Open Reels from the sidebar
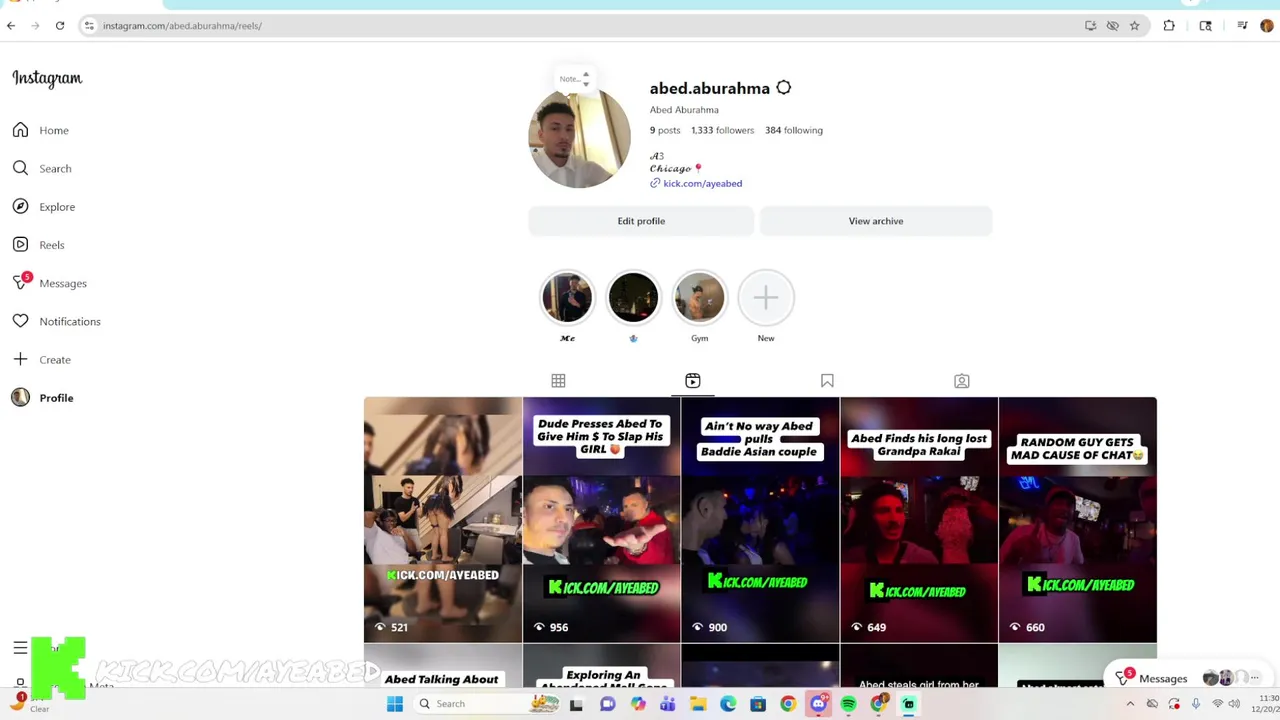The image size is (1280, 720). click(x=38, y=245)
